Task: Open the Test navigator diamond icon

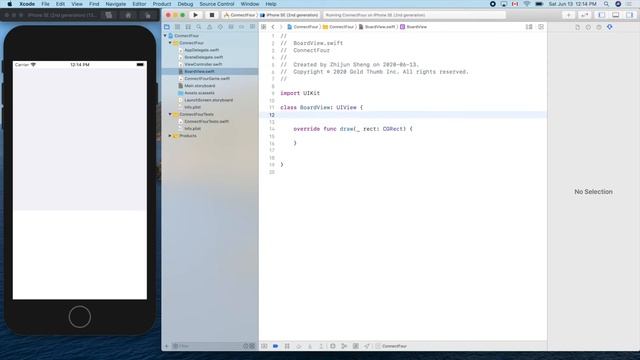Action: click(x=220, y=27)
